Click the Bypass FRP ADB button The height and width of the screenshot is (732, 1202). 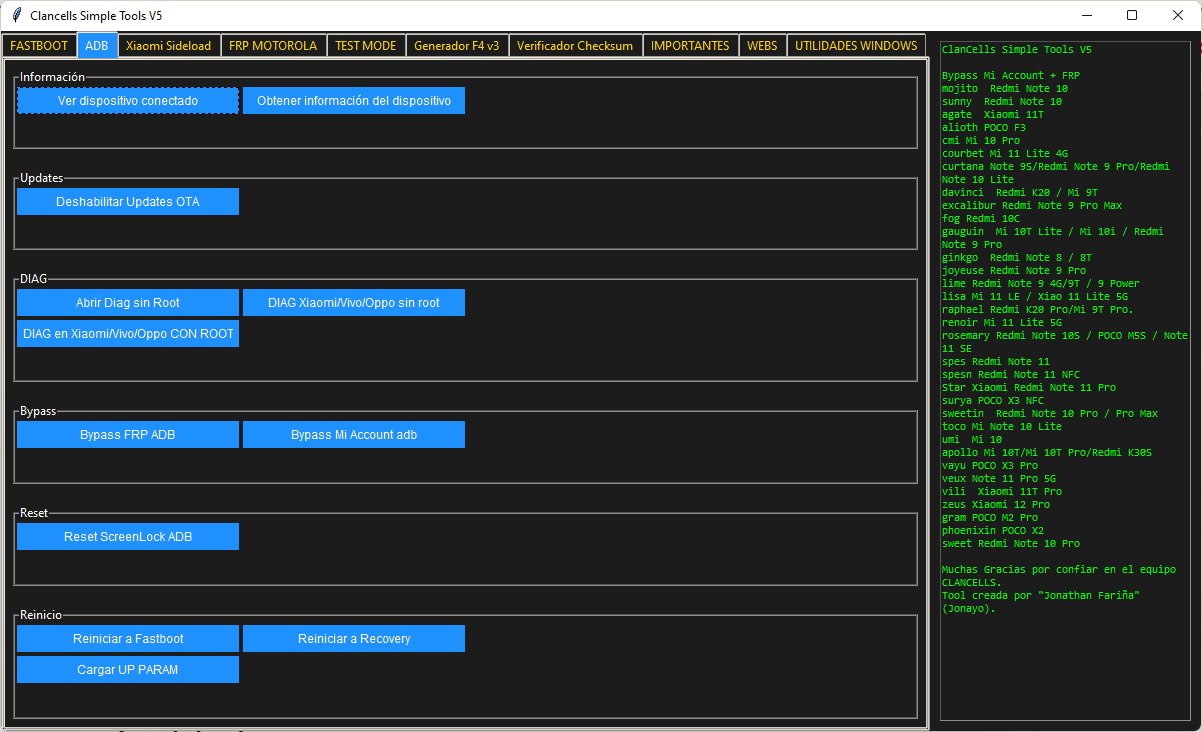[127, 434]
